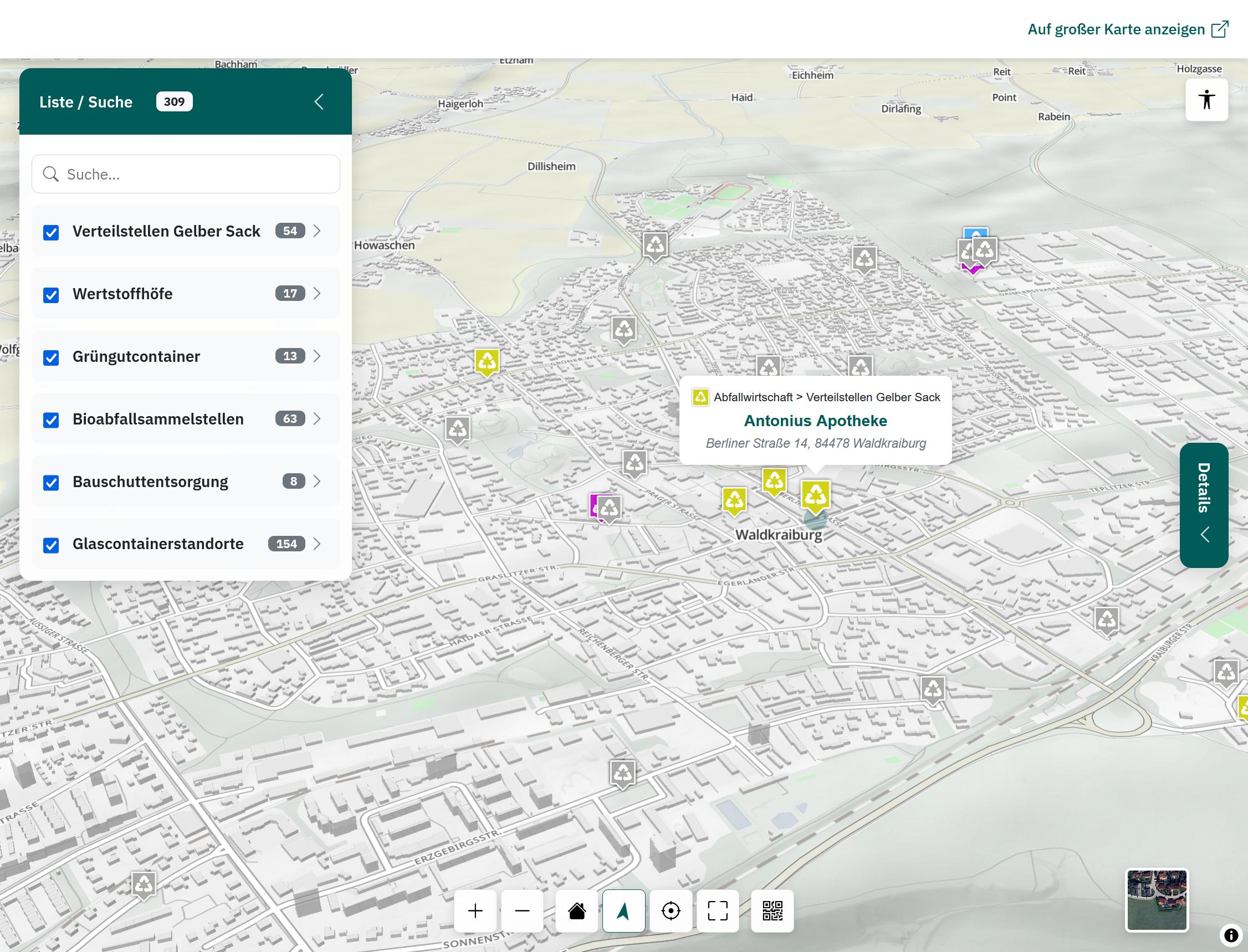
Task: Click the Antonius Apotheke popup title
Action: coord(816,421)
